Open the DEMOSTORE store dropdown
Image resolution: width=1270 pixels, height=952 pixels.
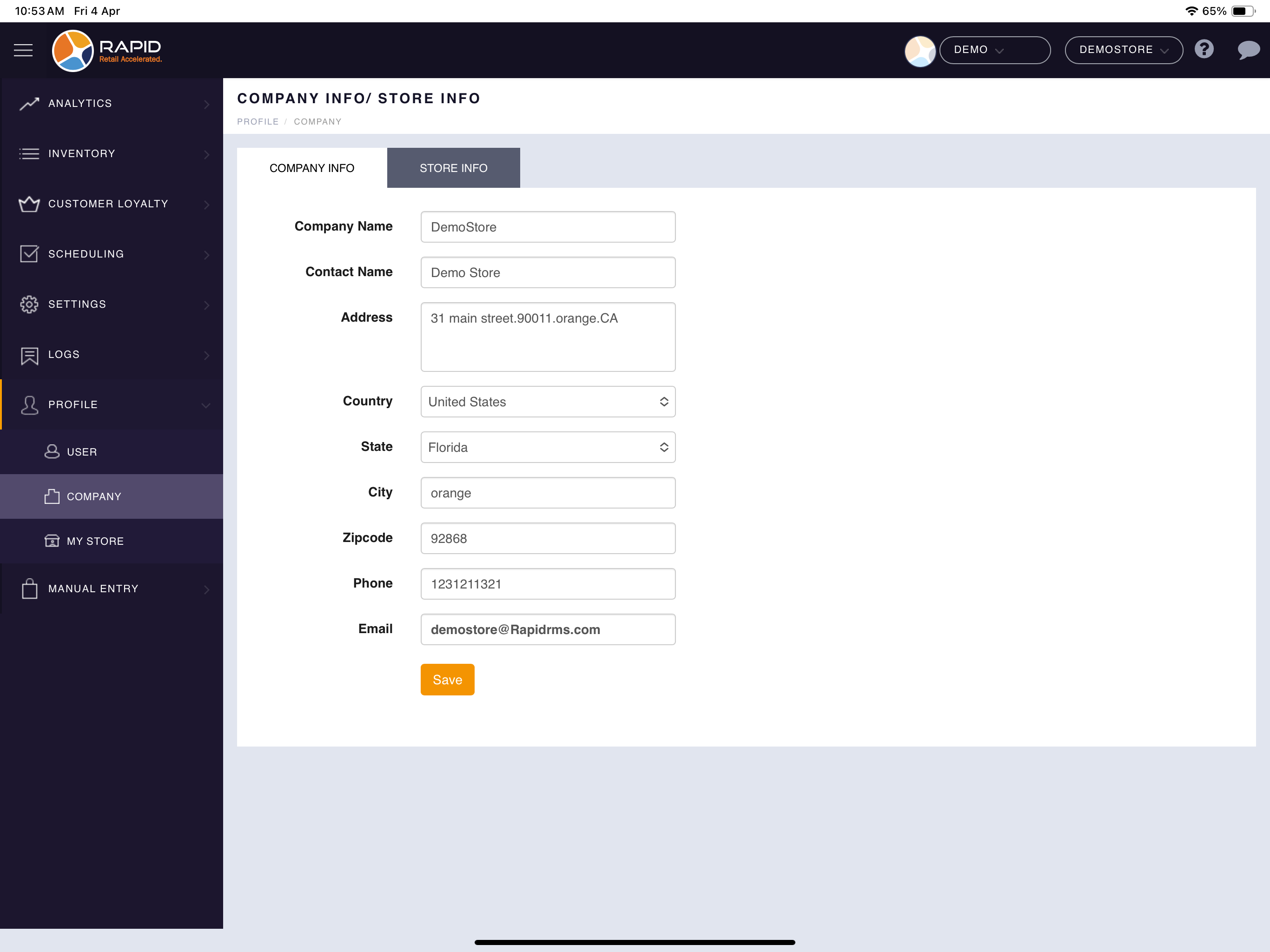1123,50
